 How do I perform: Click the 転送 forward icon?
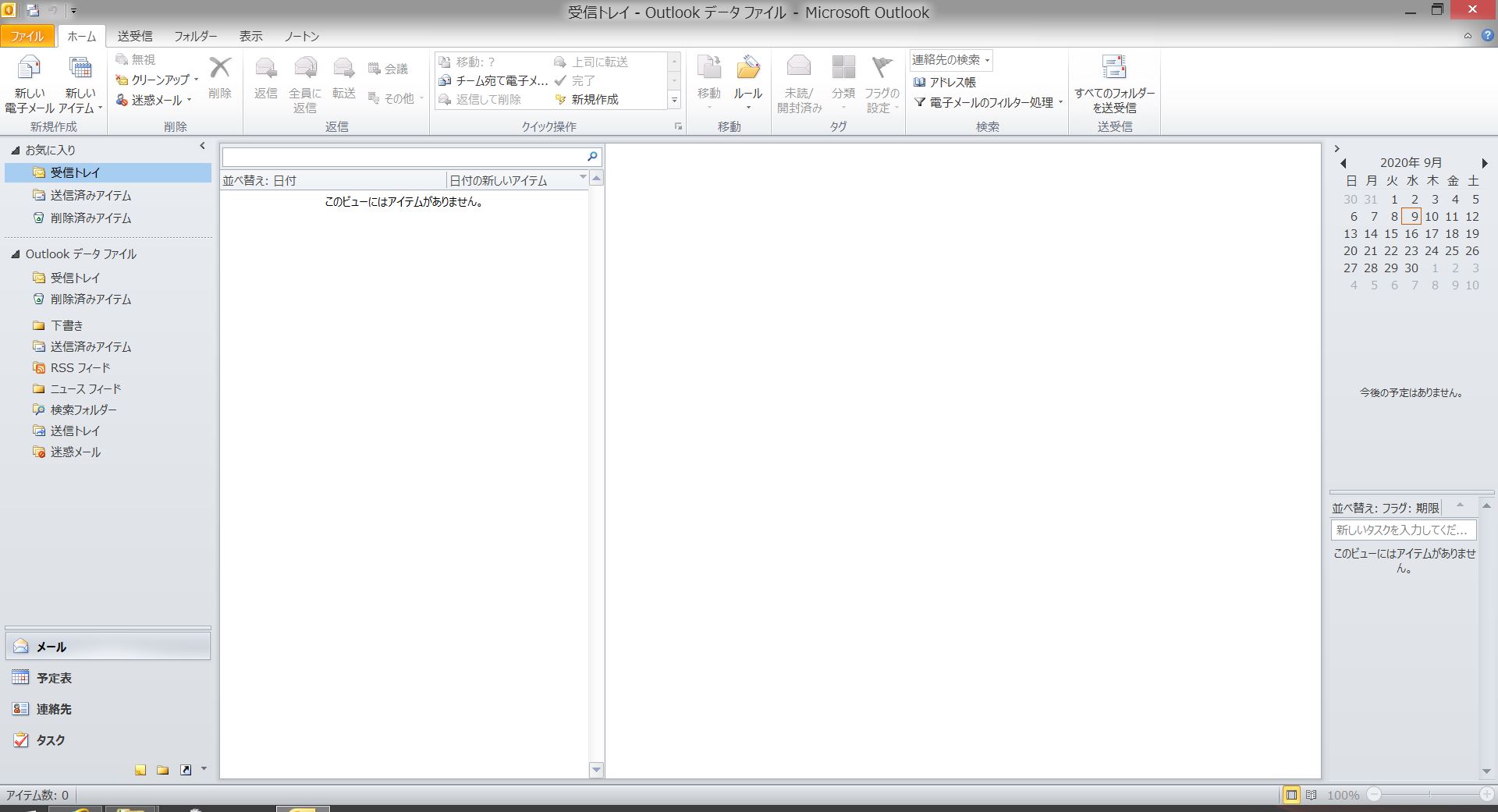tap(344, 69)
